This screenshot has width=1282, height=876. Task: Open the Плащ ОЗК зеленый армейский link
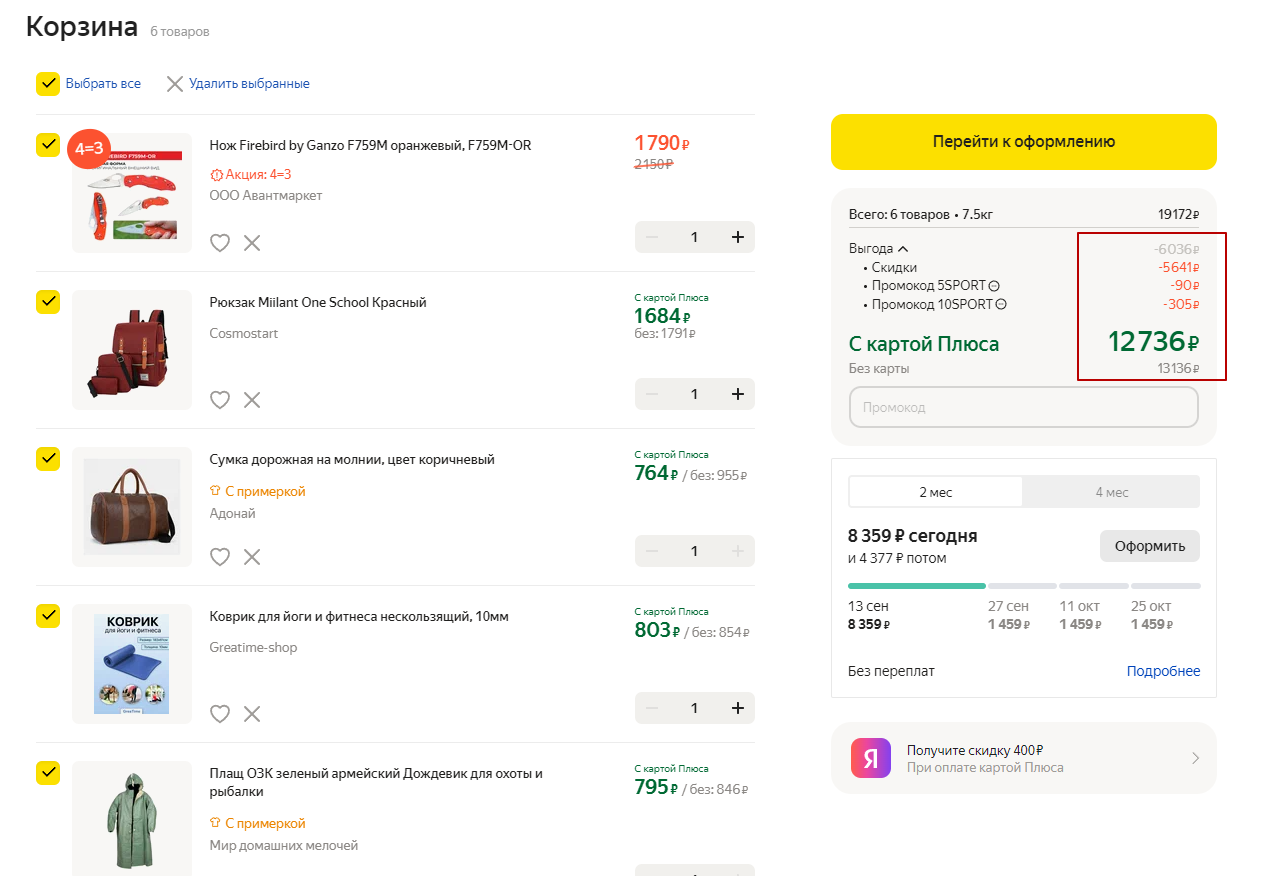pyautogui.click(x=376, y=782)
